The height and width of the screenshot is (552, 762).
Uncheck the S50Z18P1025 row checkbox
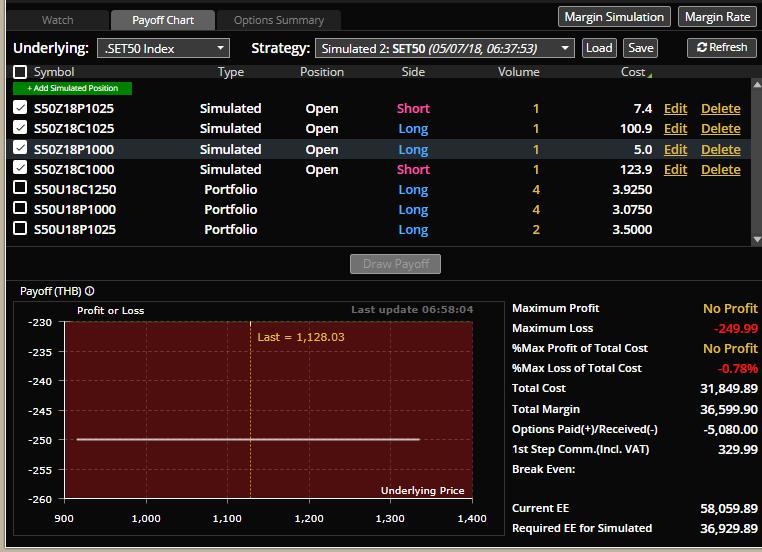click(x=20, y=107)
